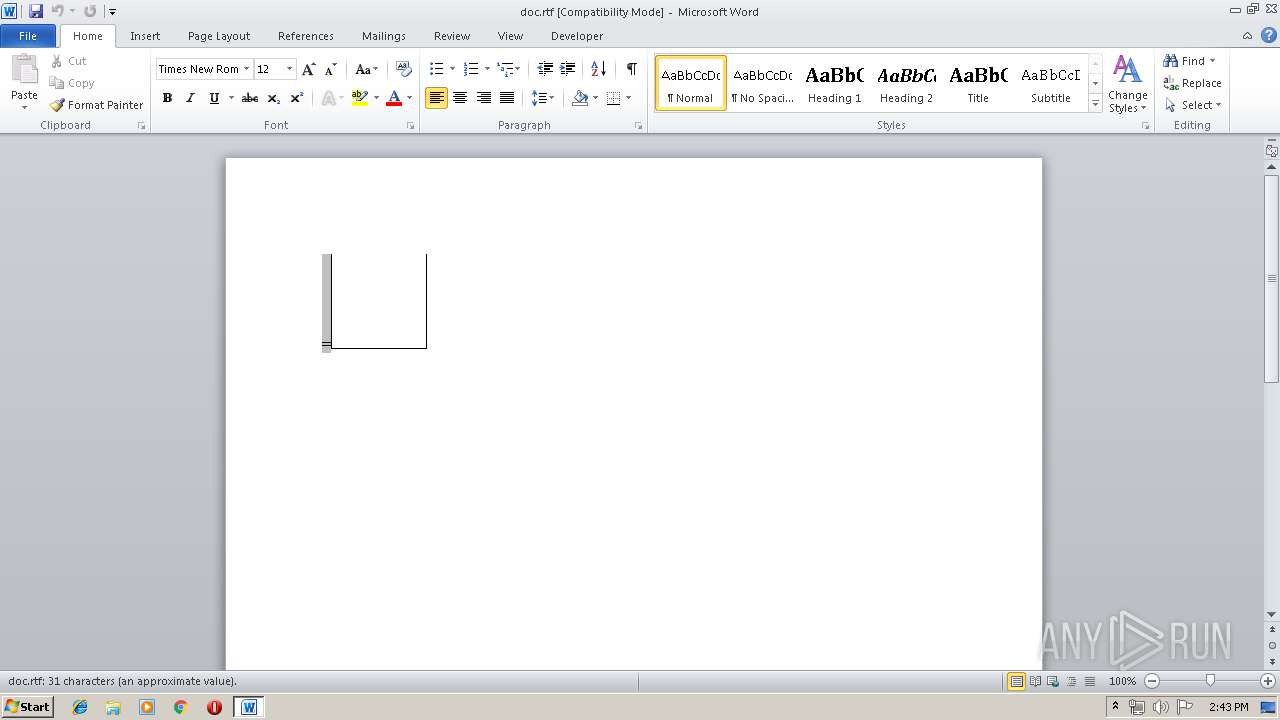Click the Cut button
Viewport: 1280px width, 720px height.
coord(69,61)
